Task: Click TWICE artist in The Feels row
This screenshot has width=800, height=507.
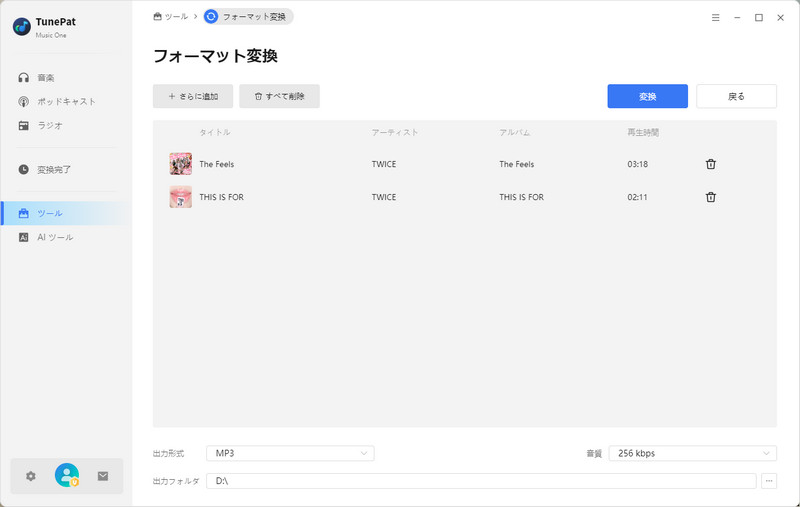Action: (384, 164)
